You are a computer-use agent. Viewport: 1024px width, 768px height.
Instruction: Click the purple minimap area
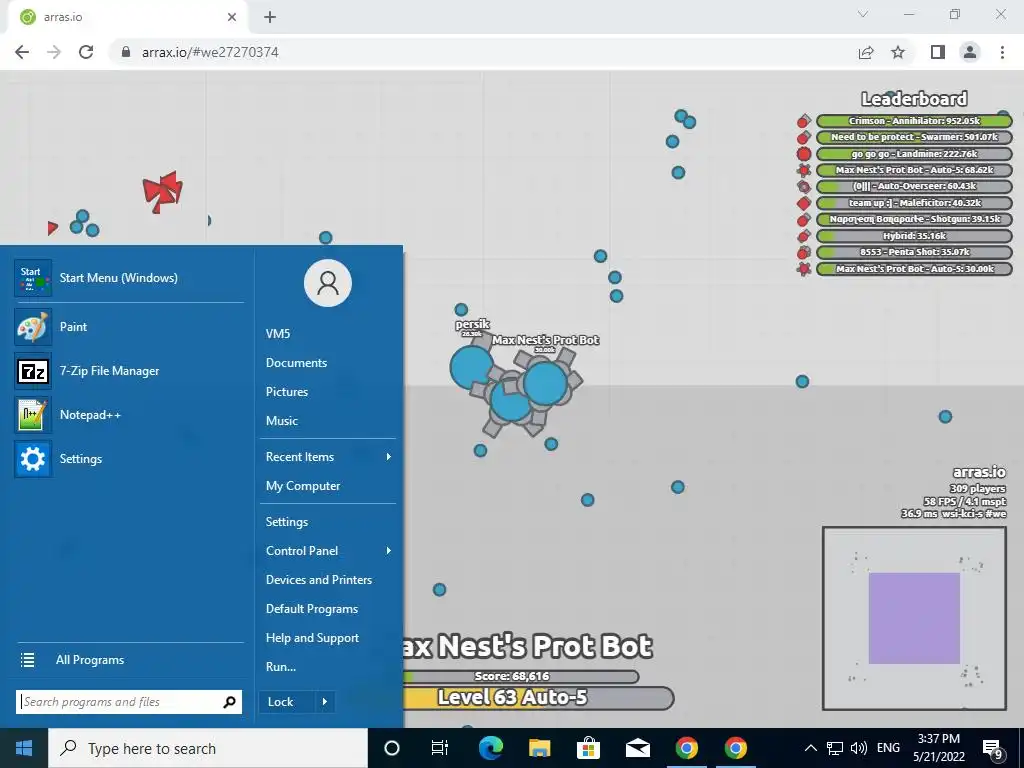914,618
